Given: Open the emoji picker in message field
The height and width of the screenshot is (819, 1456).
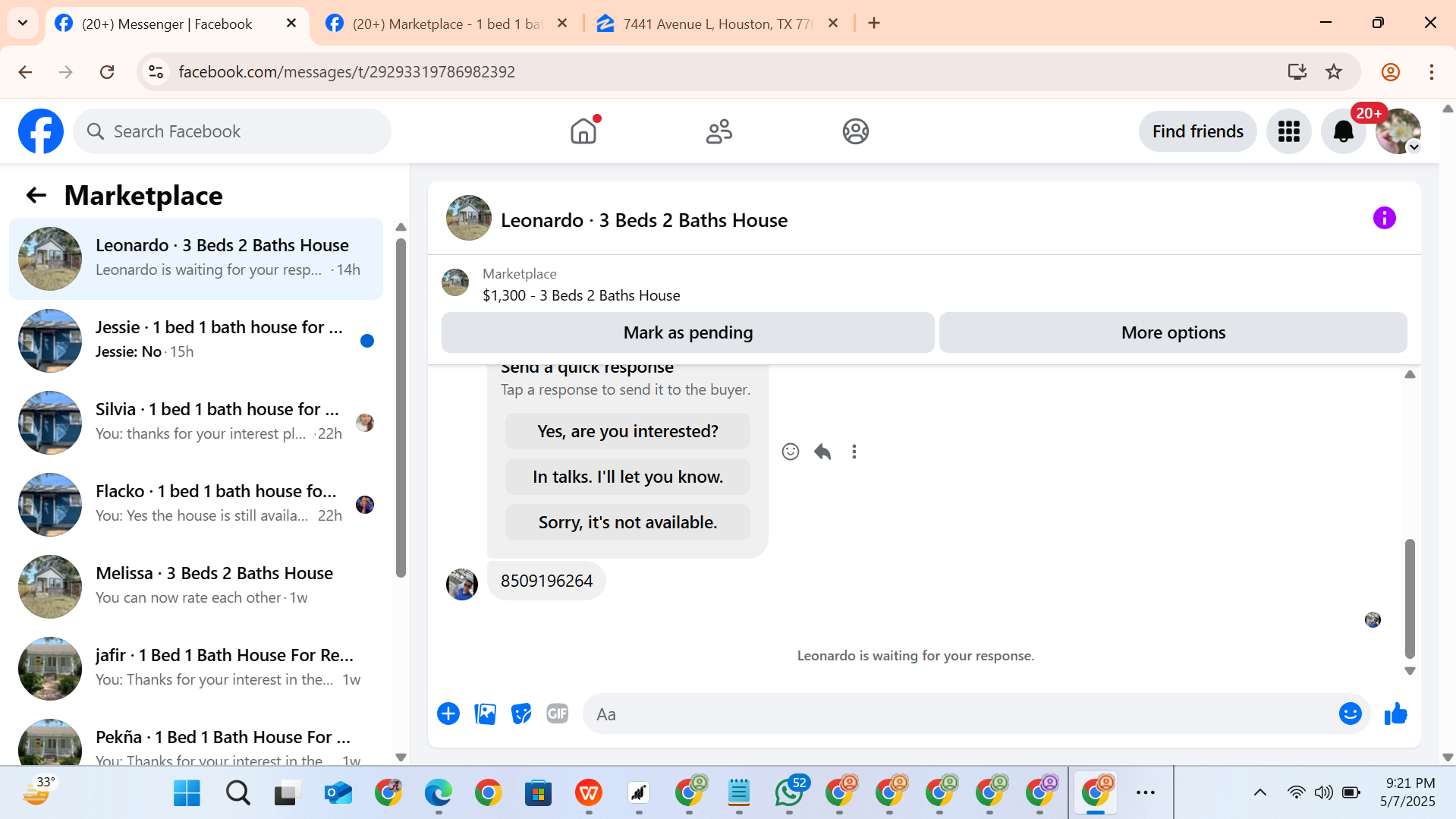Looking at the screenshot, I should click(1351, 713).
